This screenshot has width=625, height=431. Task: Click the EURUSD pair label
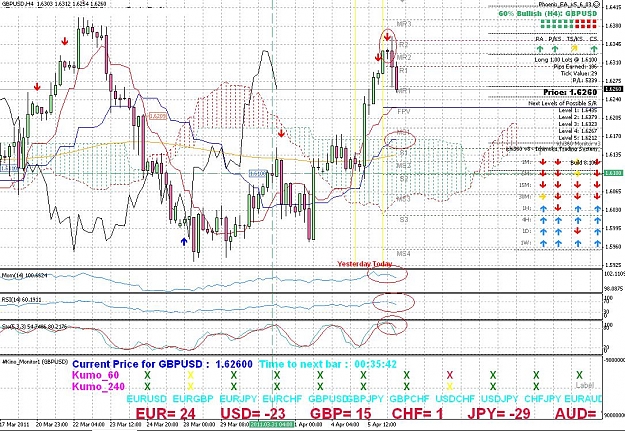point(147,399)
